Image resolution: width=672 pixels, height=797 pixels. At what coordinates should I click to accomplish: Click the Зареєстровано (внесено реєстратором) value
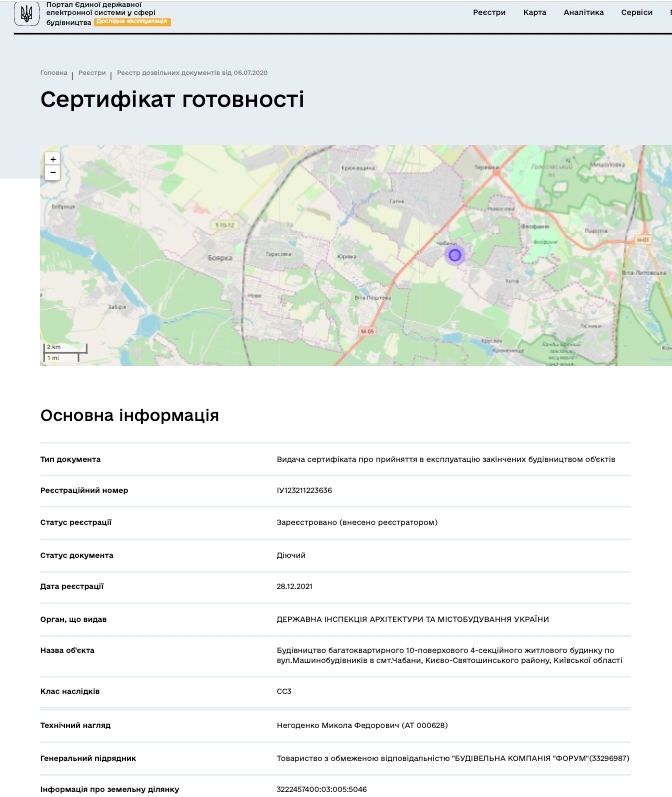(x=357, y=522)
